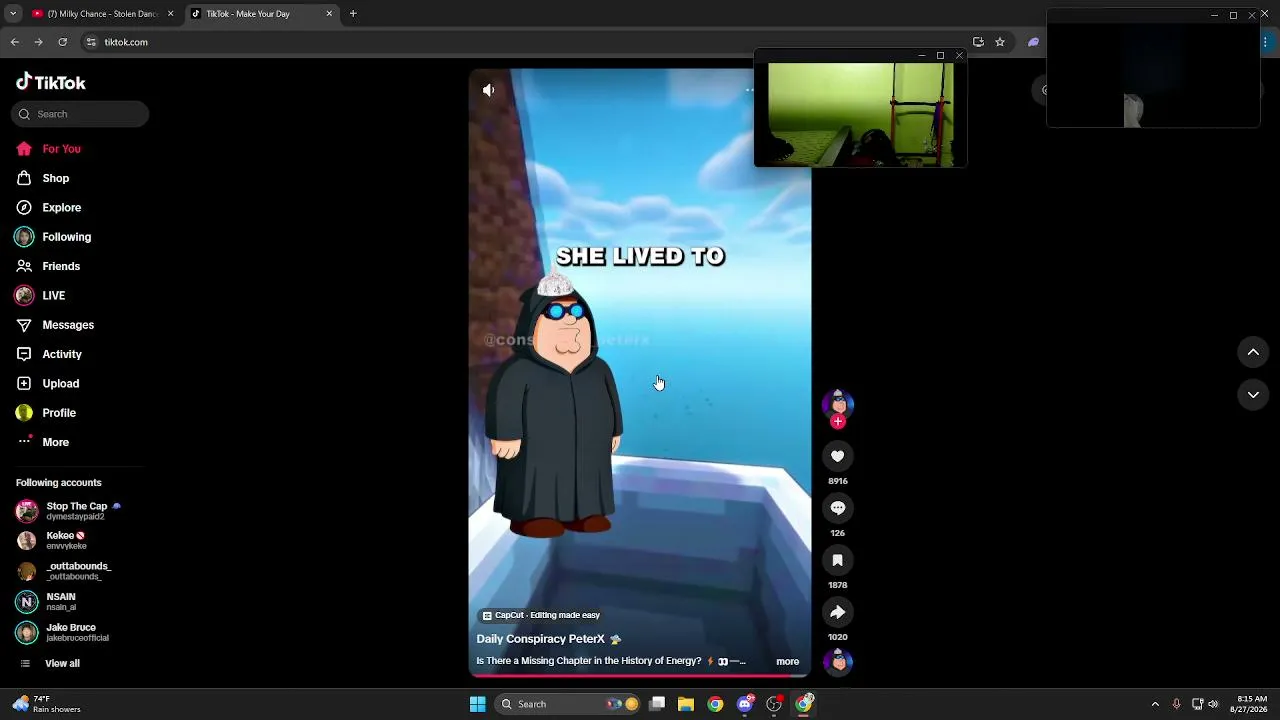
Task: Go to the next video with down chevron
Action: [1253, 395]
